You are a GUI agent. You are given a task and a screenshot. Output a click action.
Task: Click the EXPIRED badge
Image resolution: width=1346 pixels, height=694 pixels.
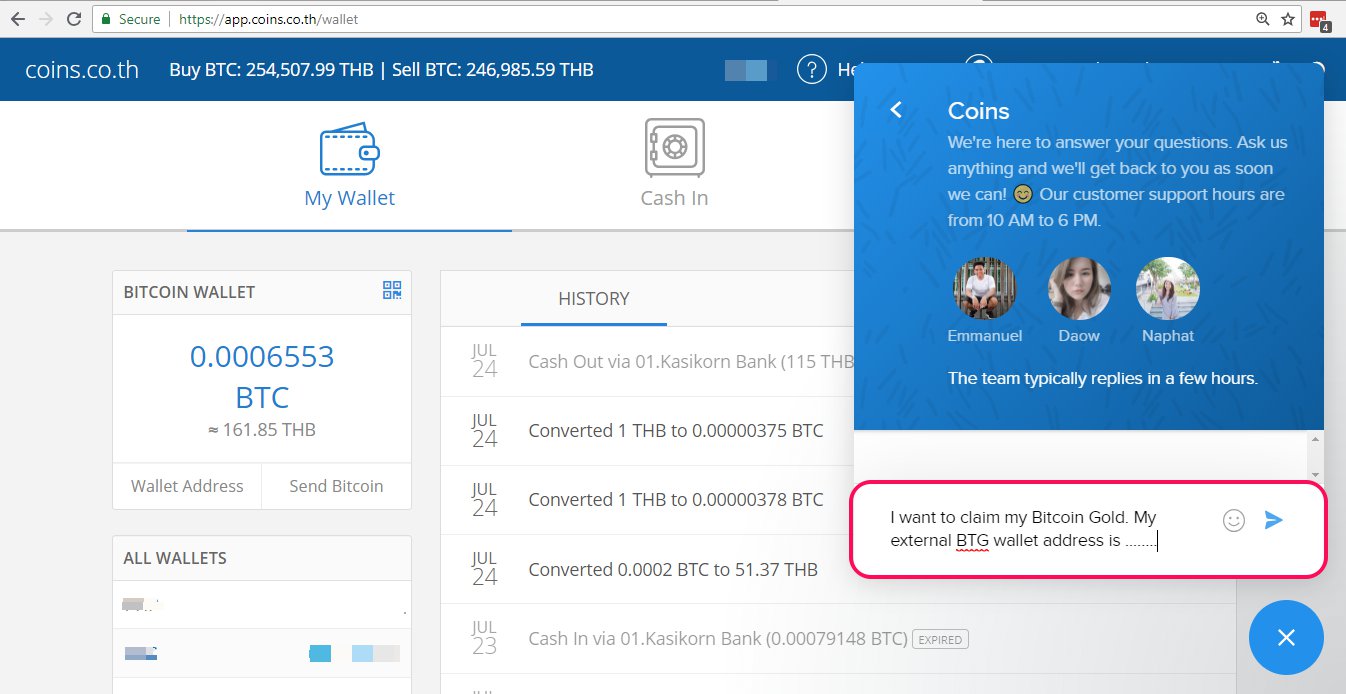[x=940, y=639]
